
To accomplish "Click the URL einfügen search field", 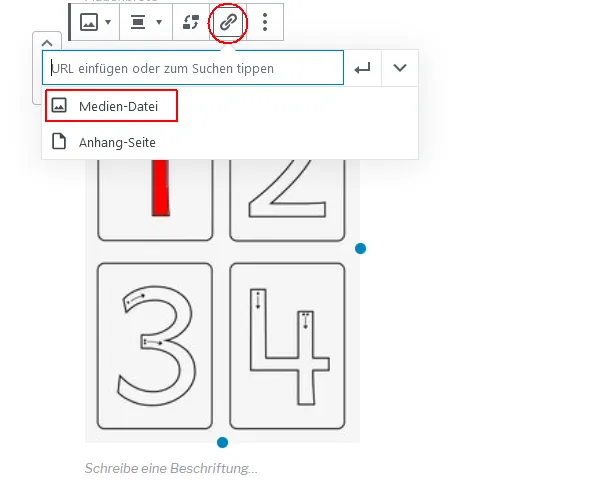I will 193,68.
